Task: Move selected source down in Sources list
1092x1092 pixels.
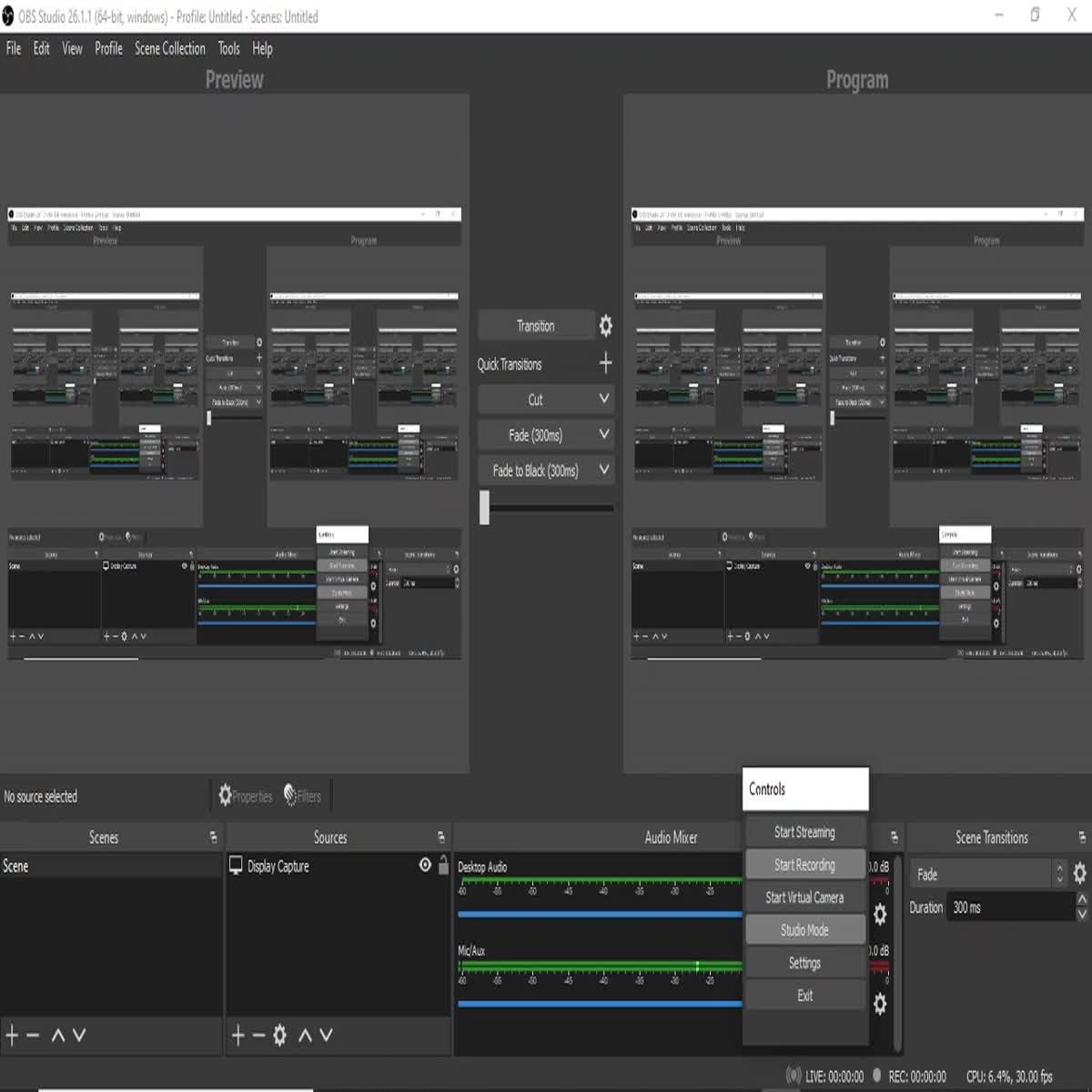Action: pos(327,1035)
